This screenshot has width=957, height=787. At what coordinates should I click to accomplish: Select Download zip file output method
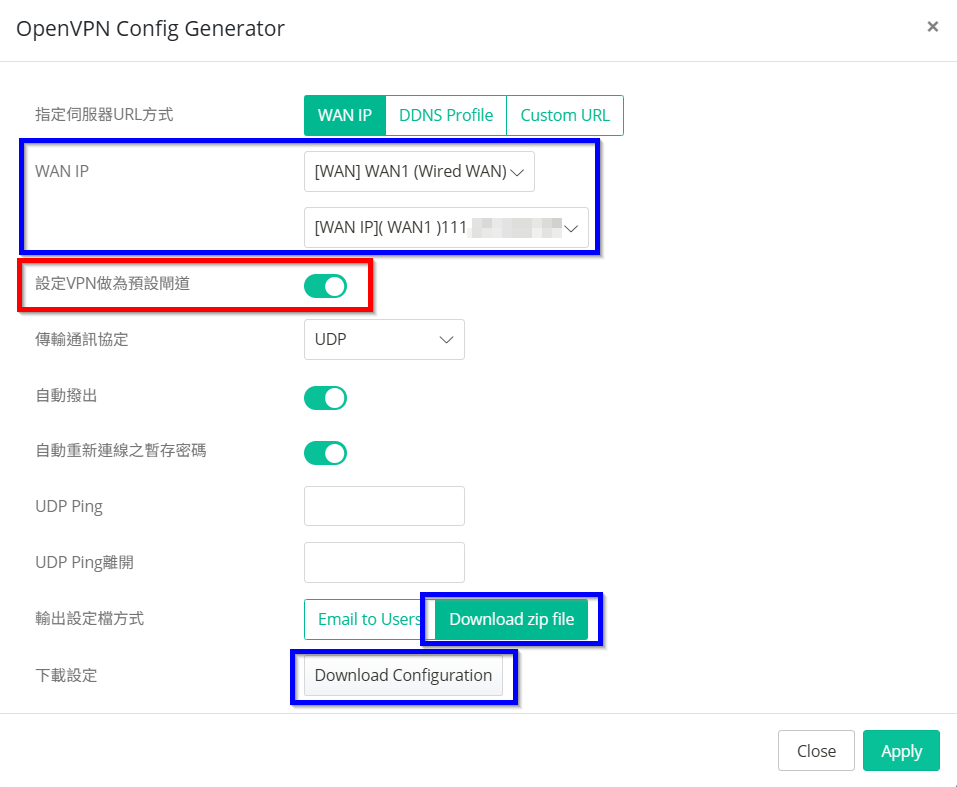click(x=512, y=619)
